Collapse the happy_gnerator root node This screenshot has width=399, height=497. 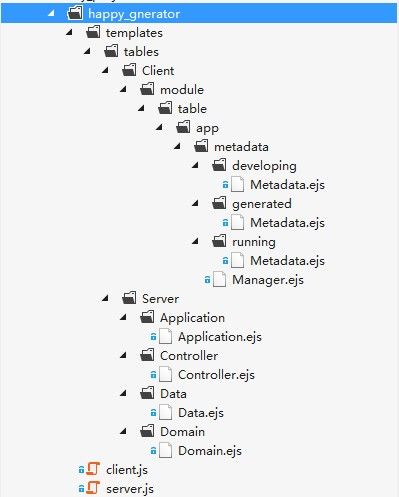tap(51, 13)
